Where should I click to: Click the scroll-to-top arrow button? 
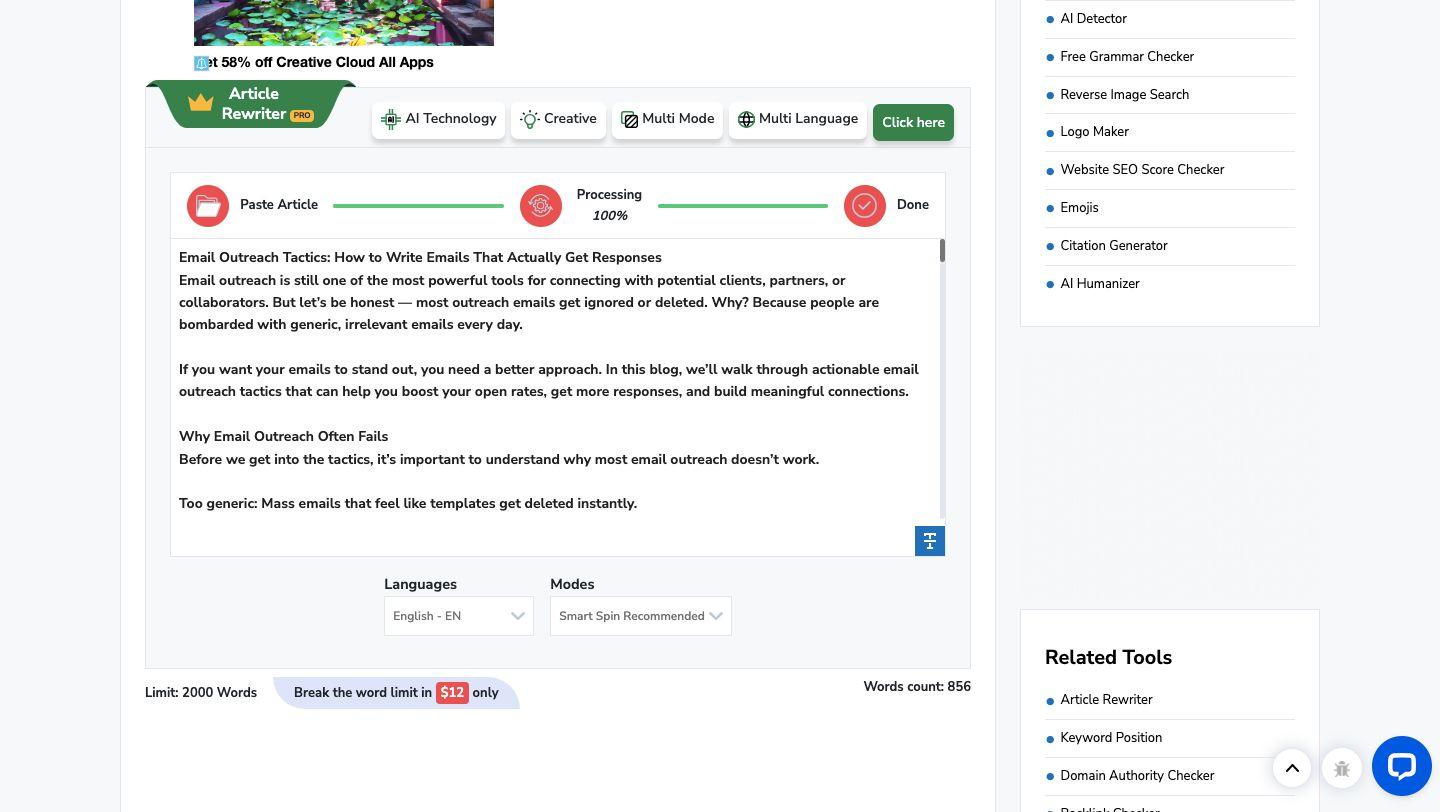[1292, 768]
